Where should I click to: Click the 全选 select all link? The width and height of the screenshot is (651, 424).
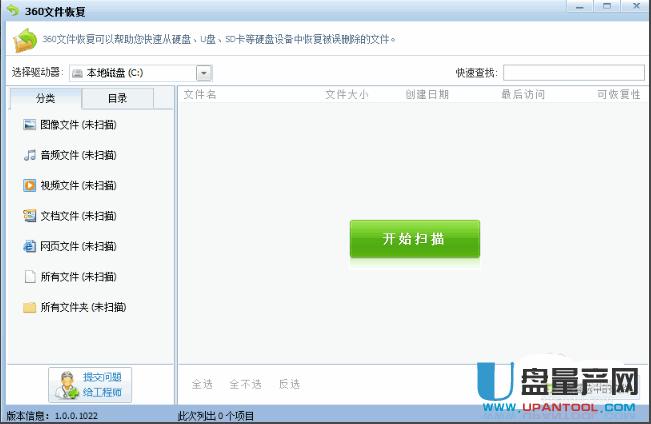click(x=202, y=384)
